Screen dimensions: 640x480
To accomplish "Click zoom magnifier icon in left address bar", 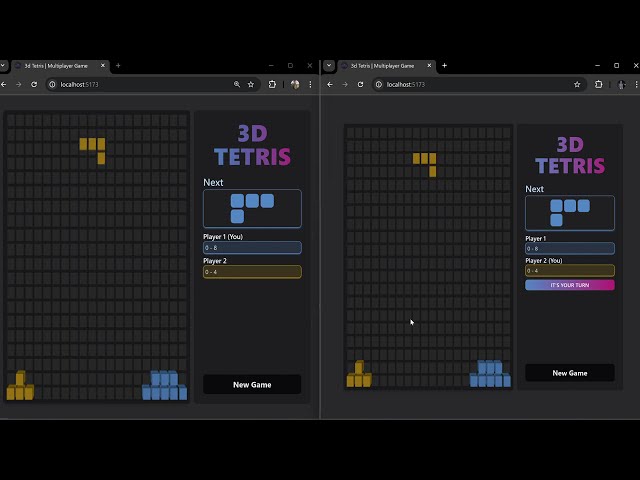I will point(237,84).
